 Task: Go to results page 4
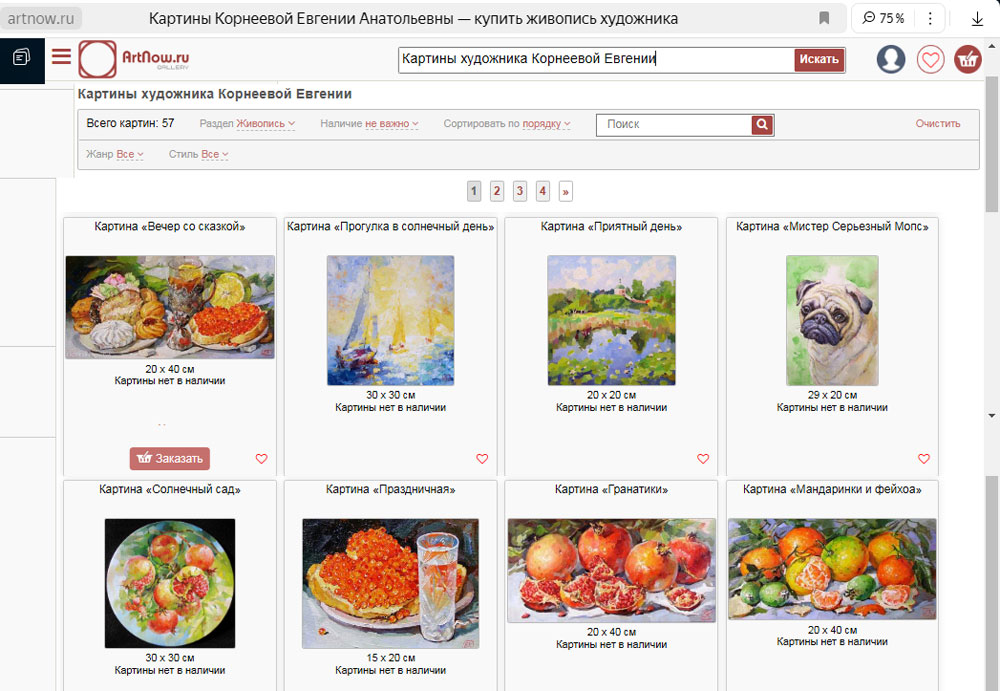(543, 191)
